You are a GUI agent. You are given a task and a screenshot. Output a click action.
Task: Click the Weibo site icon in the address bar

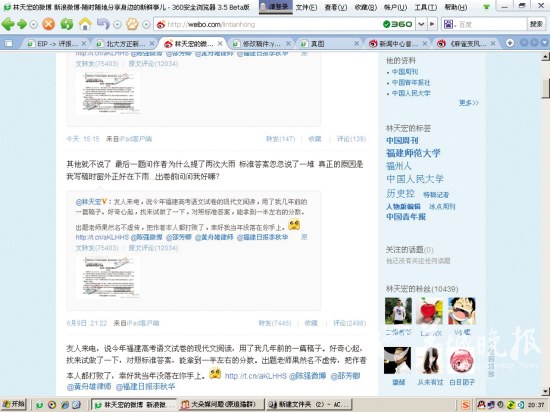coord(161,25)
